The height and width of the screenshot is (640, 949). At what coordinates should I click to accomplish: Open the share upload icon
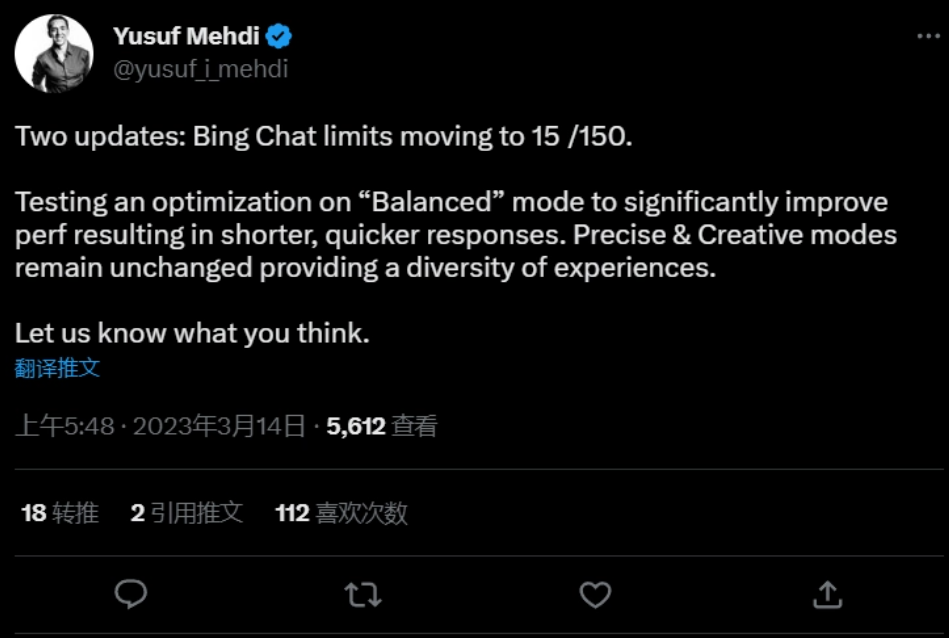[x=827, y=594]
